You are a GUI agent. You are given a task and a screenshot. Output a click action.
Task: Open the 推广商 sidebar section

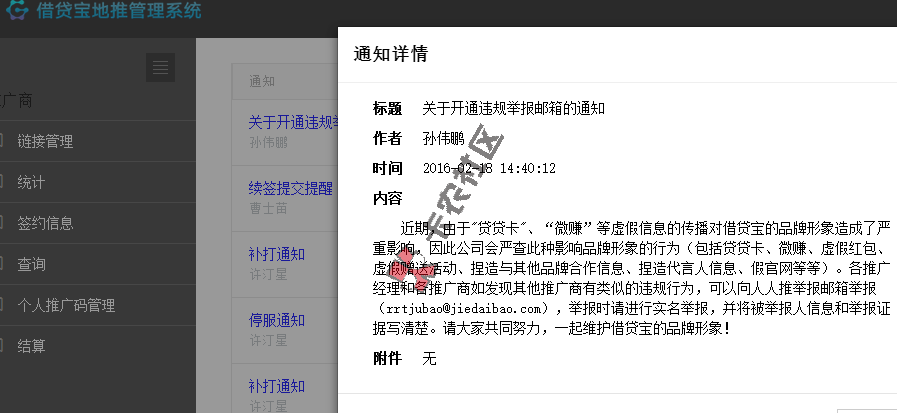(16, 101)
